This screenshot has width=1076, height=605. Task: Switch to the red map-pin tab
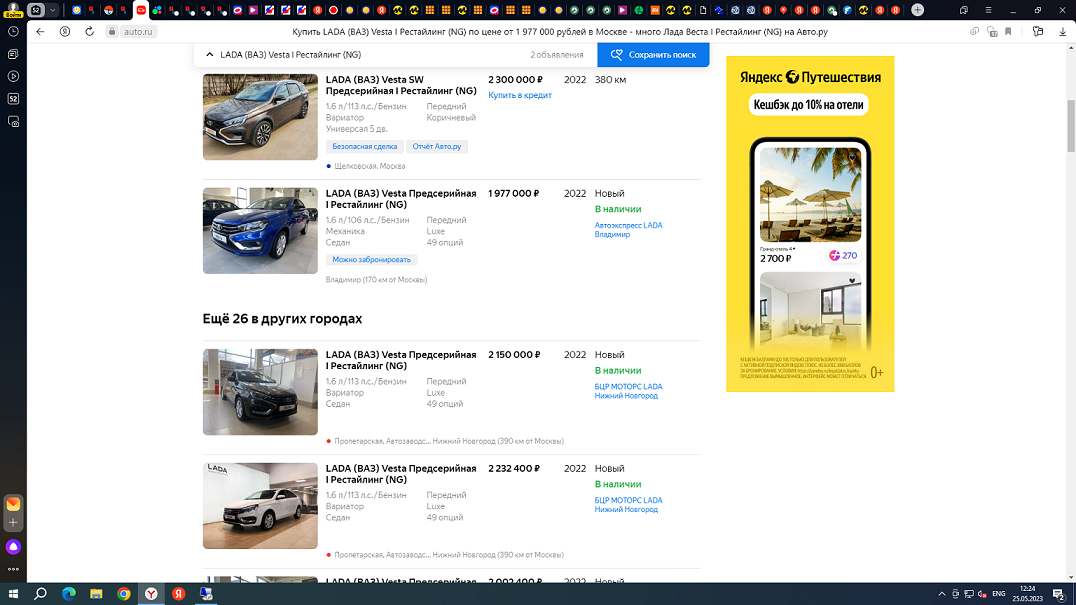783,10
